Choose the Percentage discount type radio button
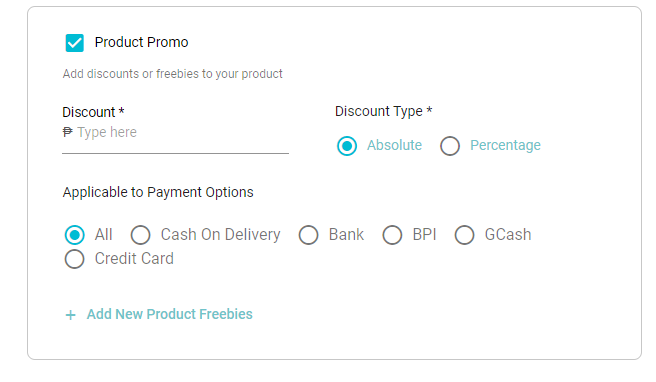The image size is (656, 382). 450,146
